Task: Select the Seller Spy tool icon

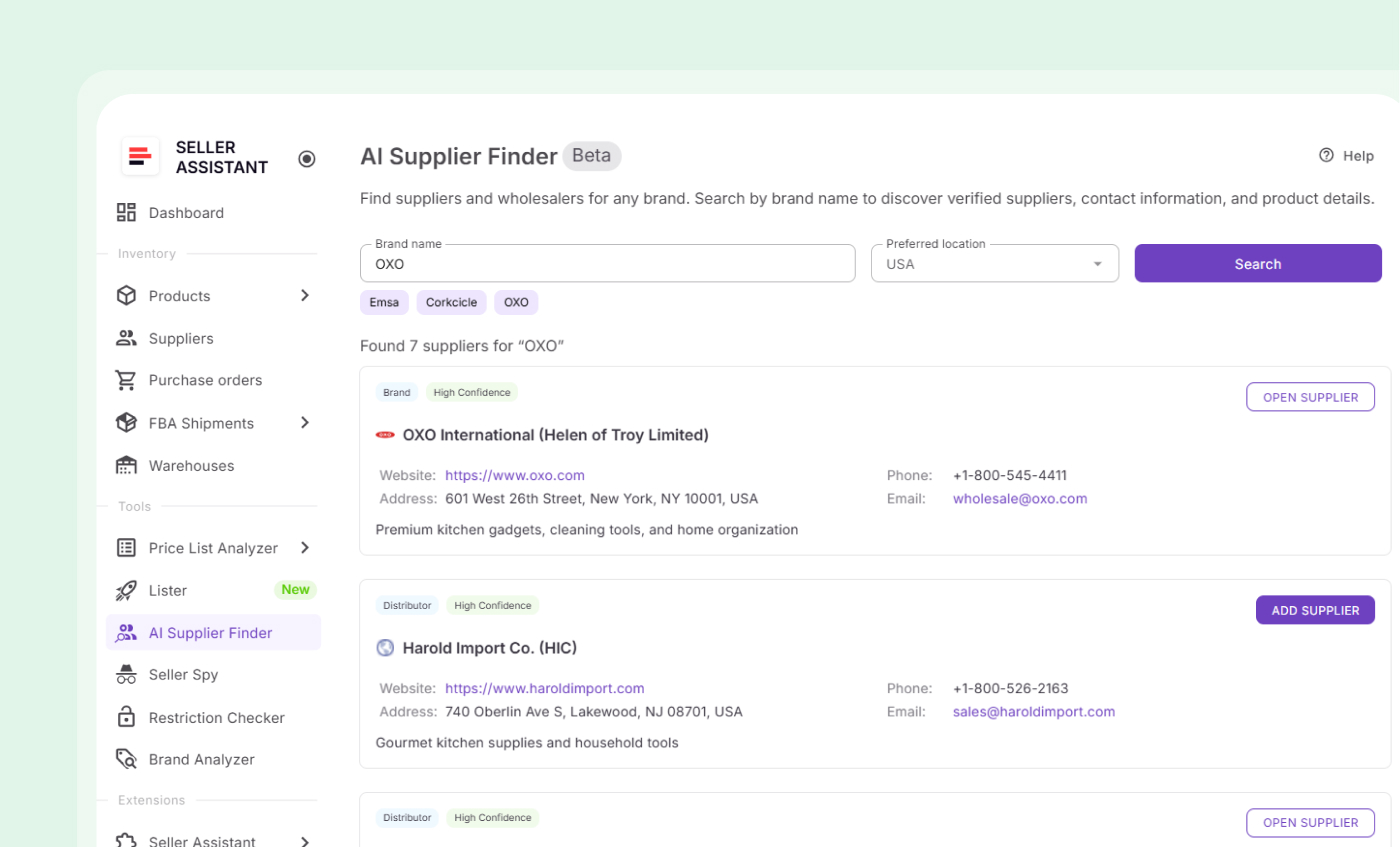Action: 126,674
